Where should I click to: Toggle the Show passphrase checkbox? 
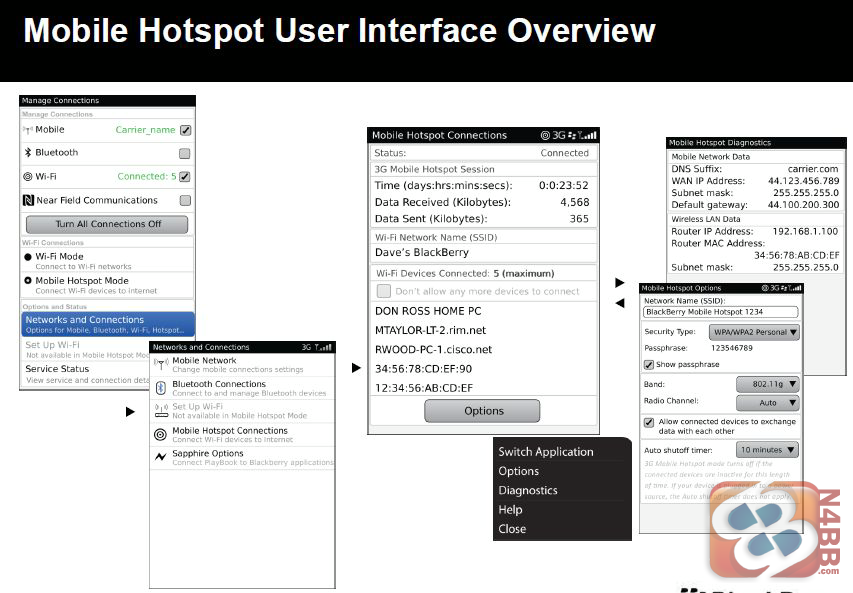coord(649,365)
